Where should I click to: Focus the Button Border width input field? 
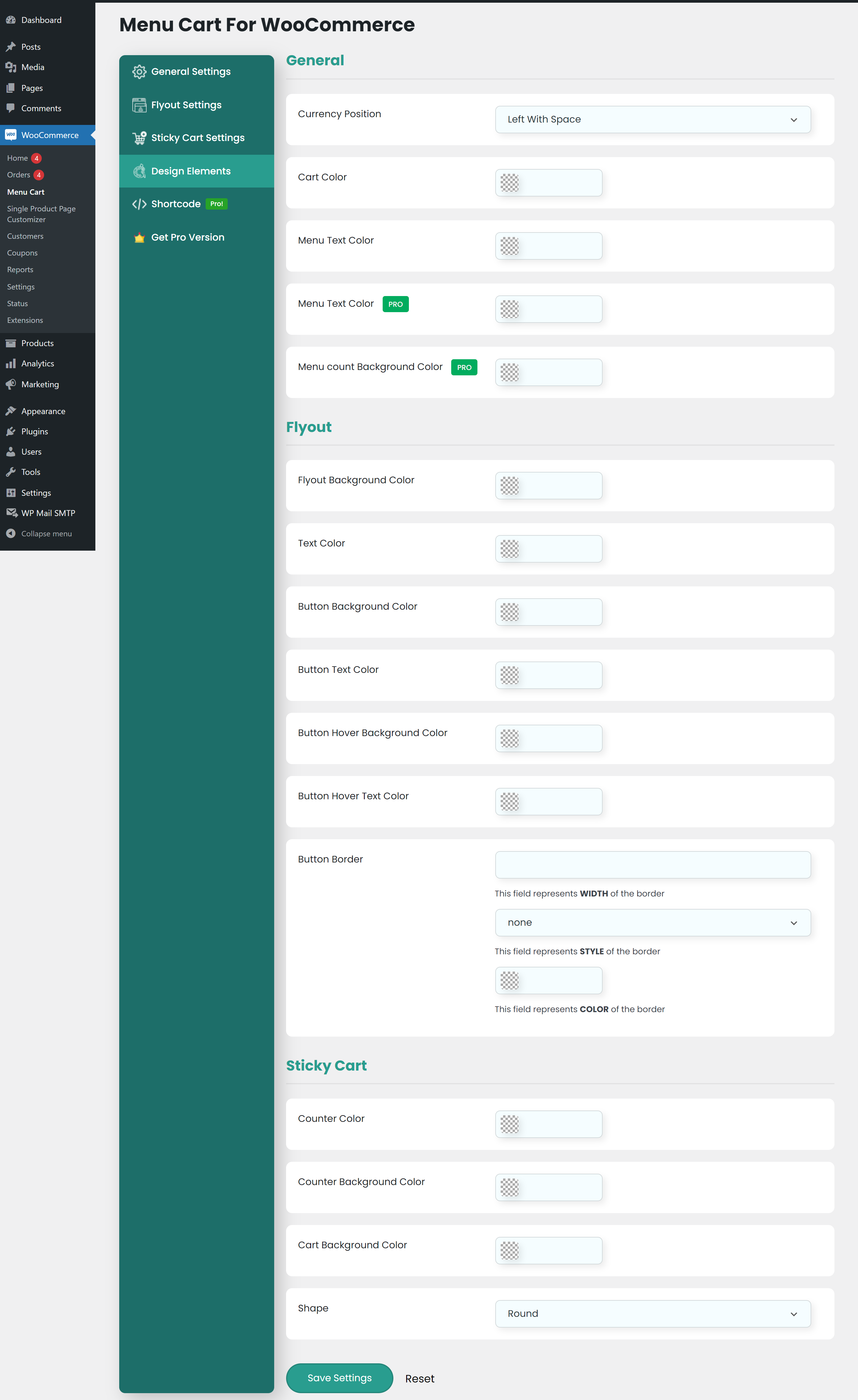coord(652,865)
